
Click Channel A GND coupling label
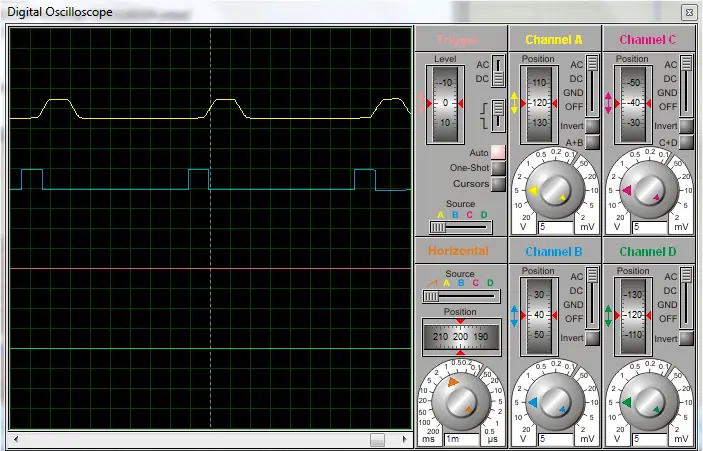[573, 93]
